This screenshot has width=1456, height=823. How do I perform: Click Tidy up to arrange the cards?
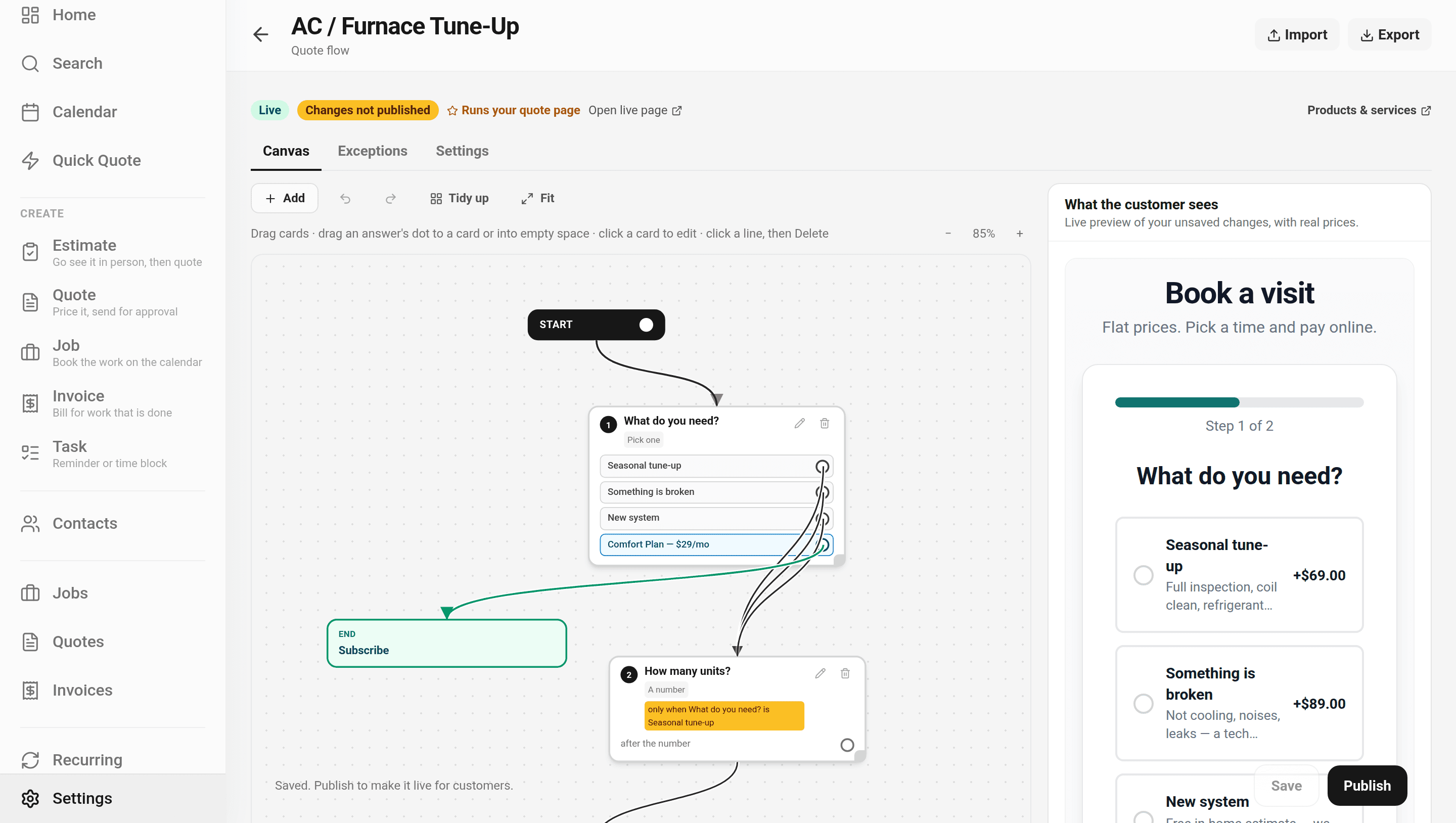coord(459,198)
